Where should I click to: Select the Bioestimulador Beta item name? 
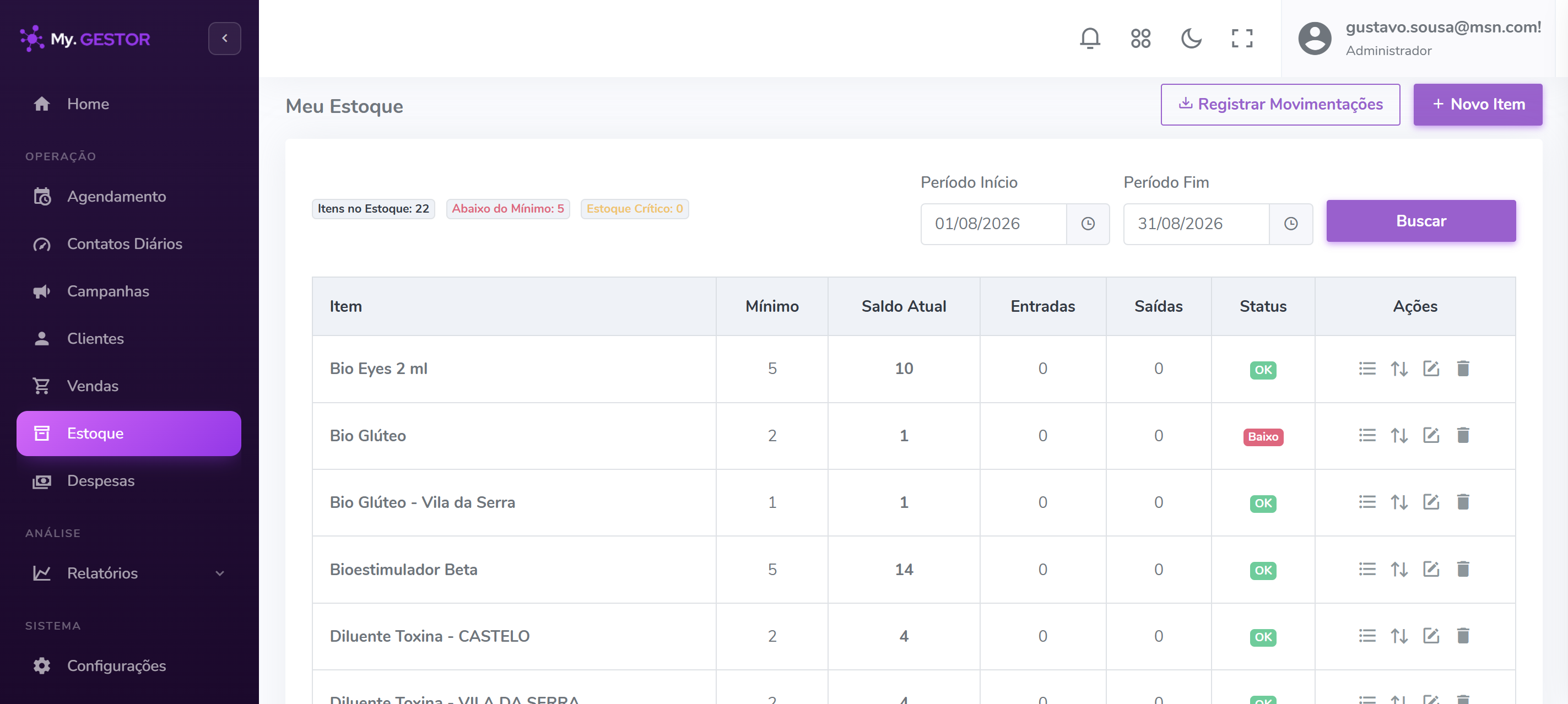point(403,570)
